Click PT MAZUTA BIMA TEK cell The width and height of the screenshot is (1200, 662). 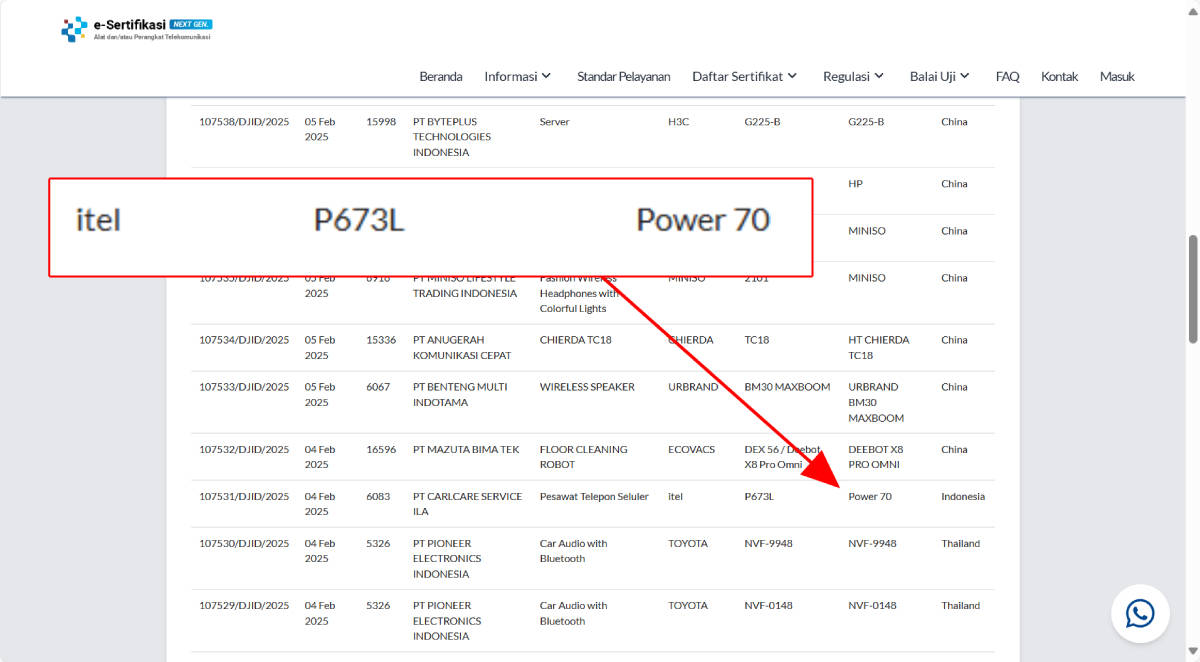466,450
